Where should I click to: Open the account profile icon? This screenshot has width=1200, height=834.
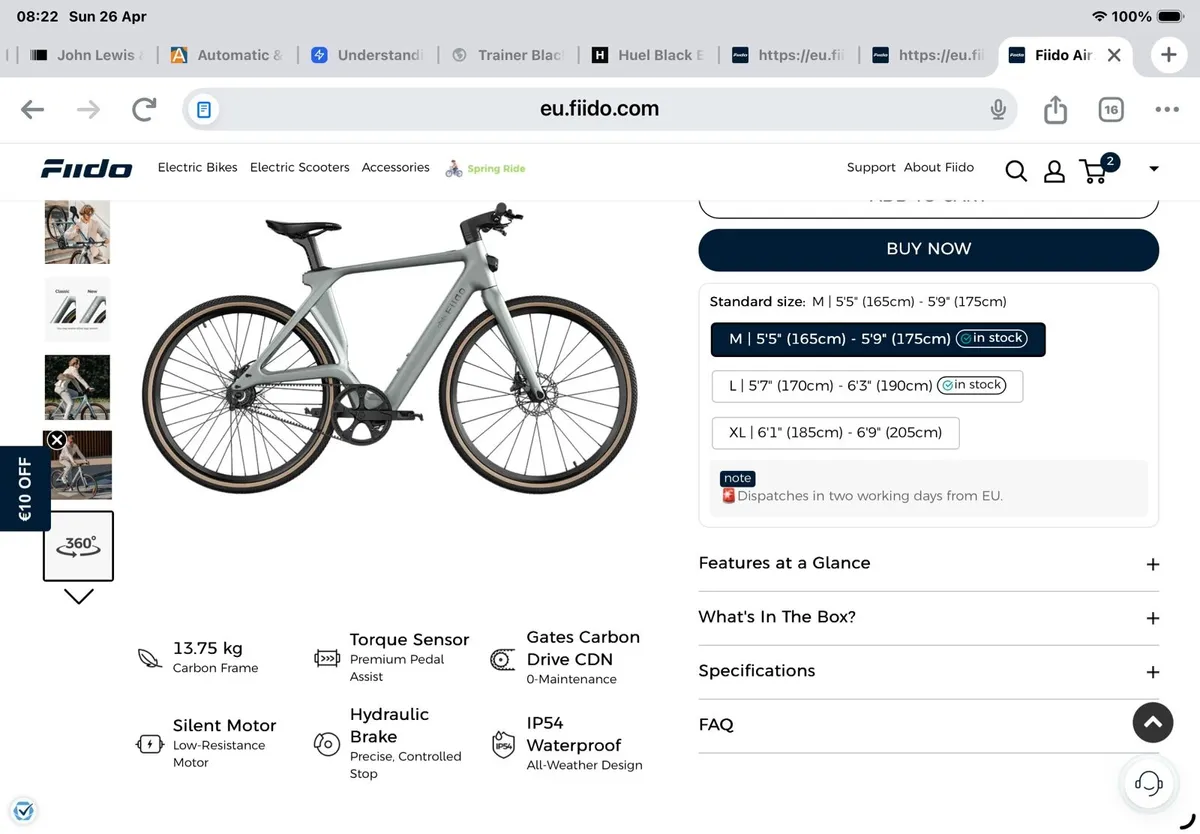pos(1054,171)
